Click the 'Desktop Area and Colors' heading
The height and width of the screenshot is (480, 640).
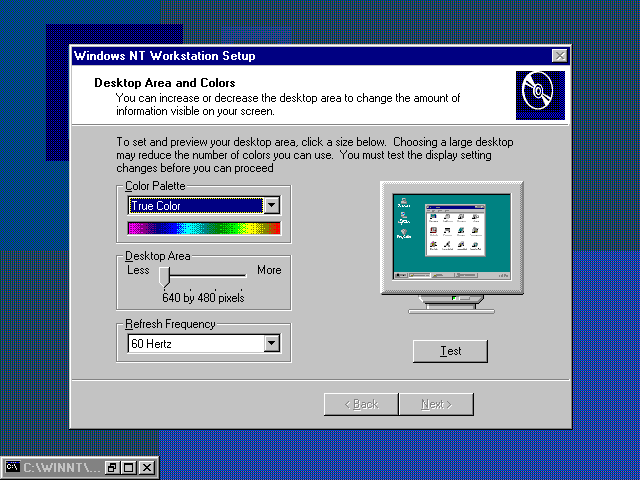click(x=164, y=83)
